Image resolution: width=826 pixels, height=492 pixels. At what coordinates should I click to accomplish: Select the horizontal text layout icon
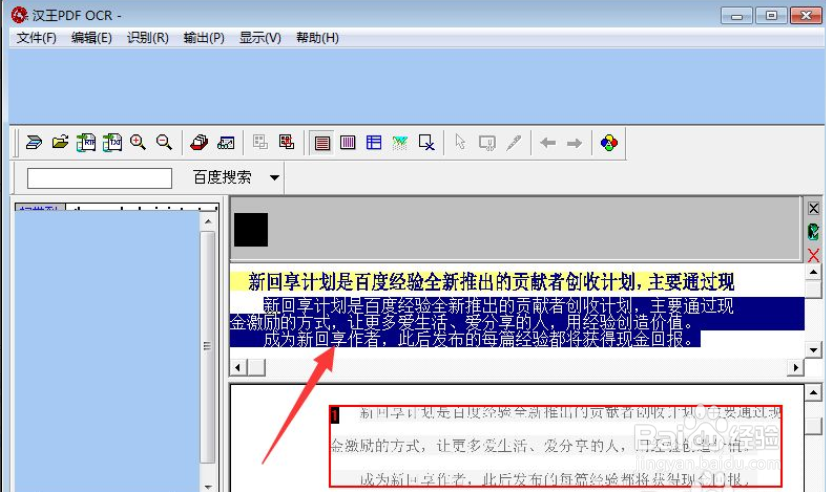pos(322,143)
